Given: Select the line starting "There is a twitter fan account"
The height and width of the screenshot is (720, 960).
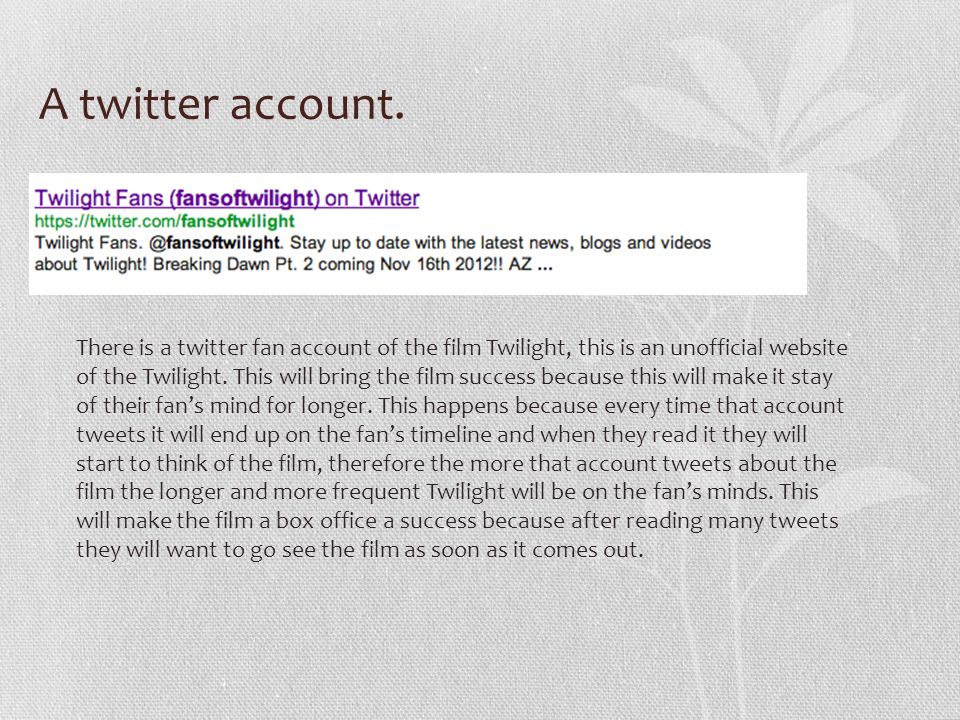Looking at the screenshot, I should tap(462, 348).
